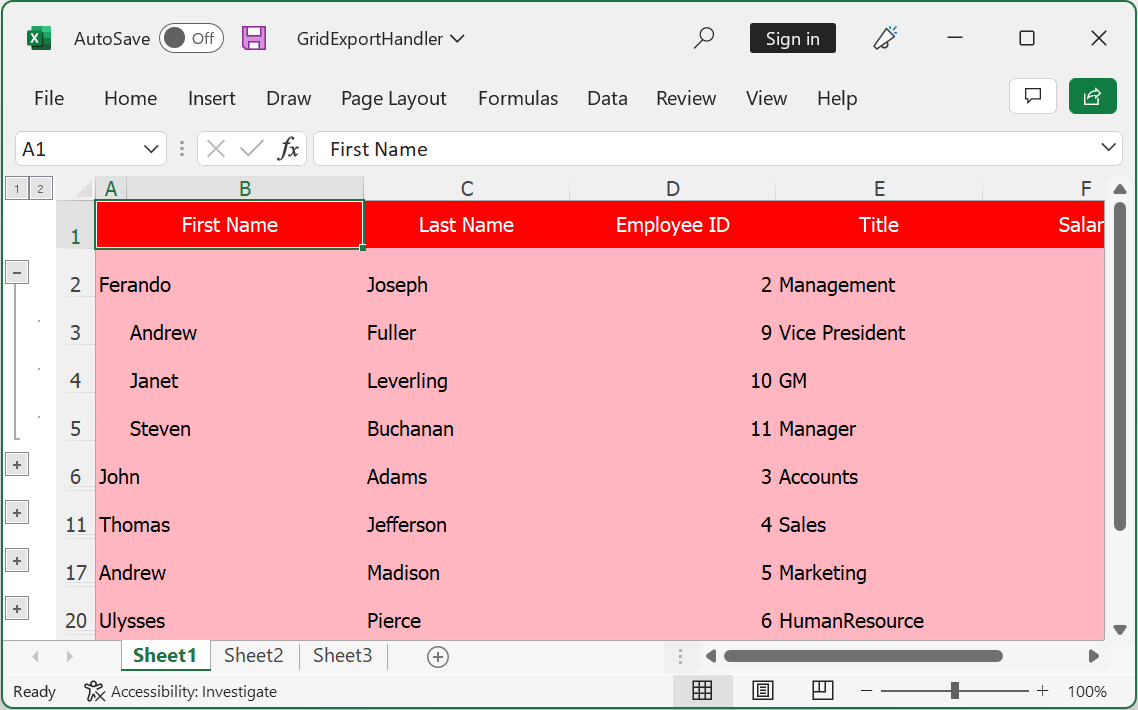Expand the outline group at row 6 John
1138x710 pixels.
coord(17,465)
